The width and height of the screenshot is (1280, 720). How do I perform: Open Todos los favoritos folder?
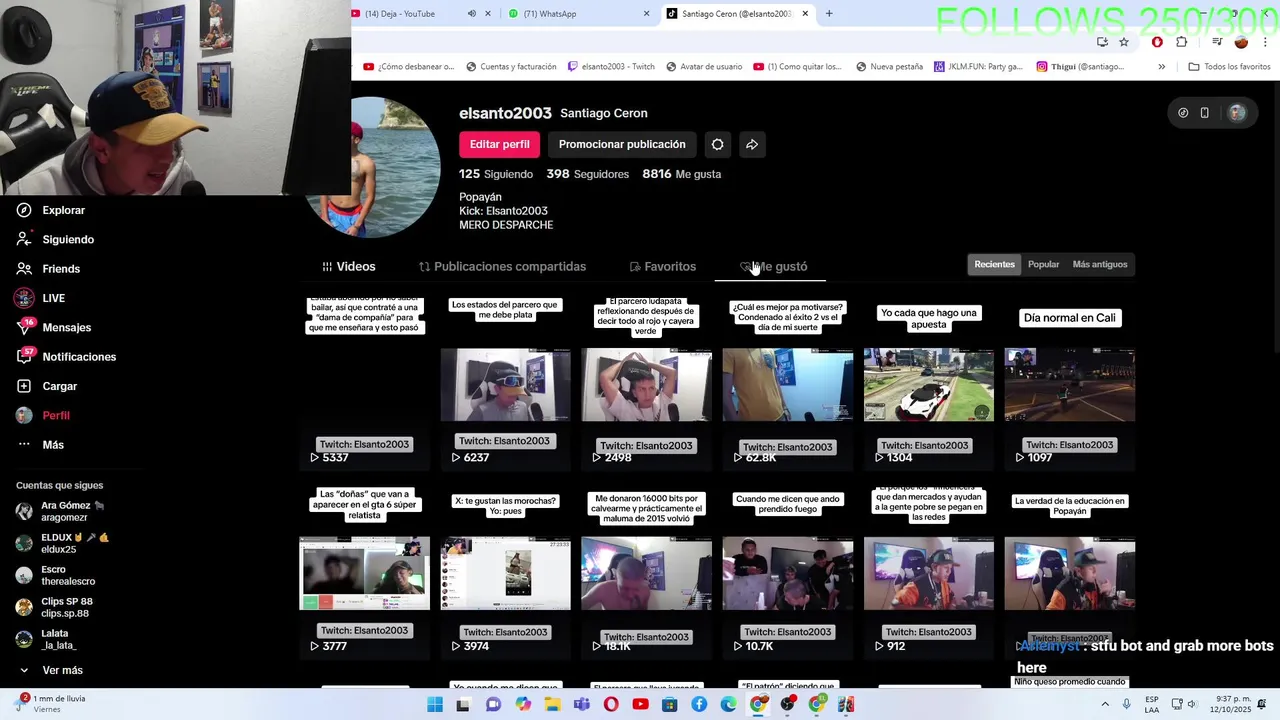point(1229,67)
